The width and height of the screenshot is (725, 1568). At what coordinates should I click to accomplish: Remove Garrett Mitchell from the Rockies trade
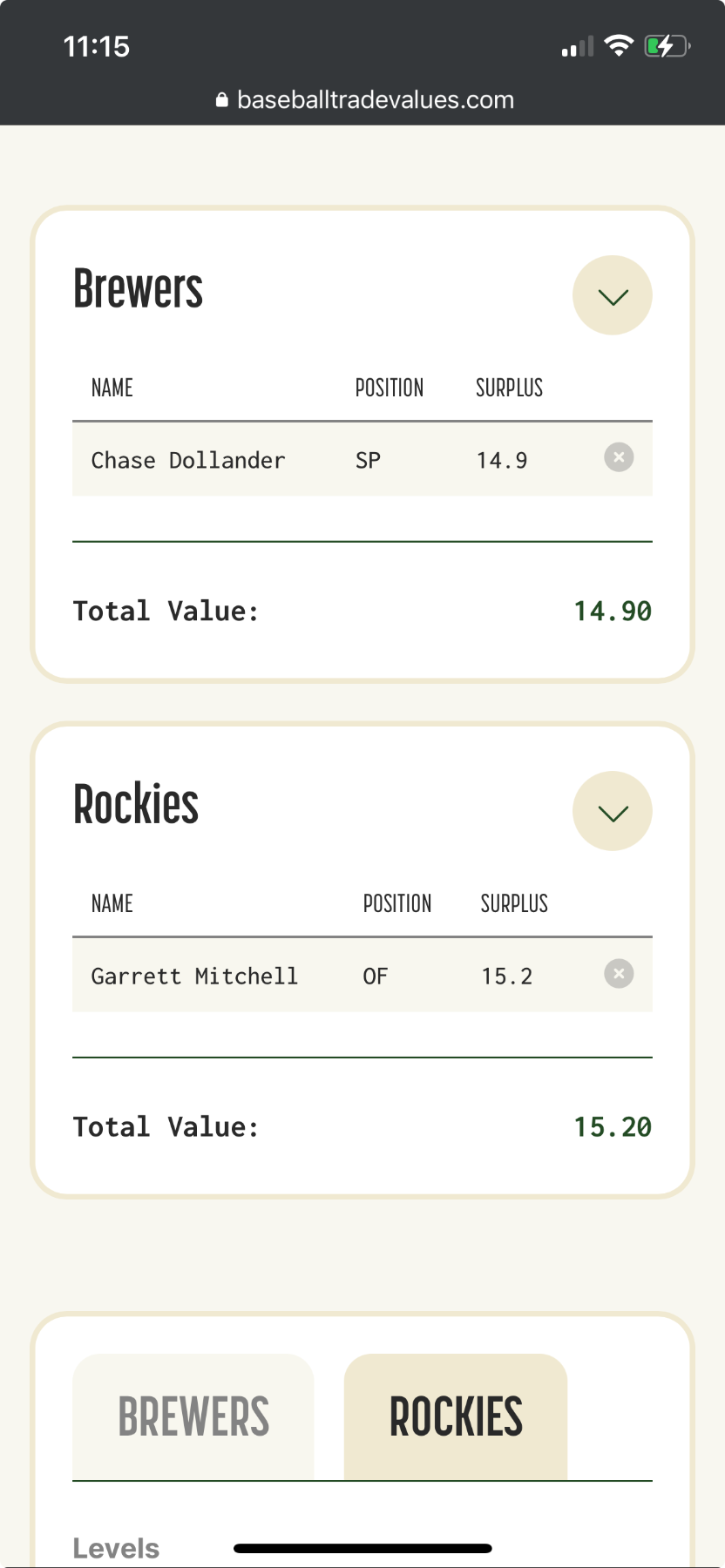pyautogui.click(x=619, y=973)
